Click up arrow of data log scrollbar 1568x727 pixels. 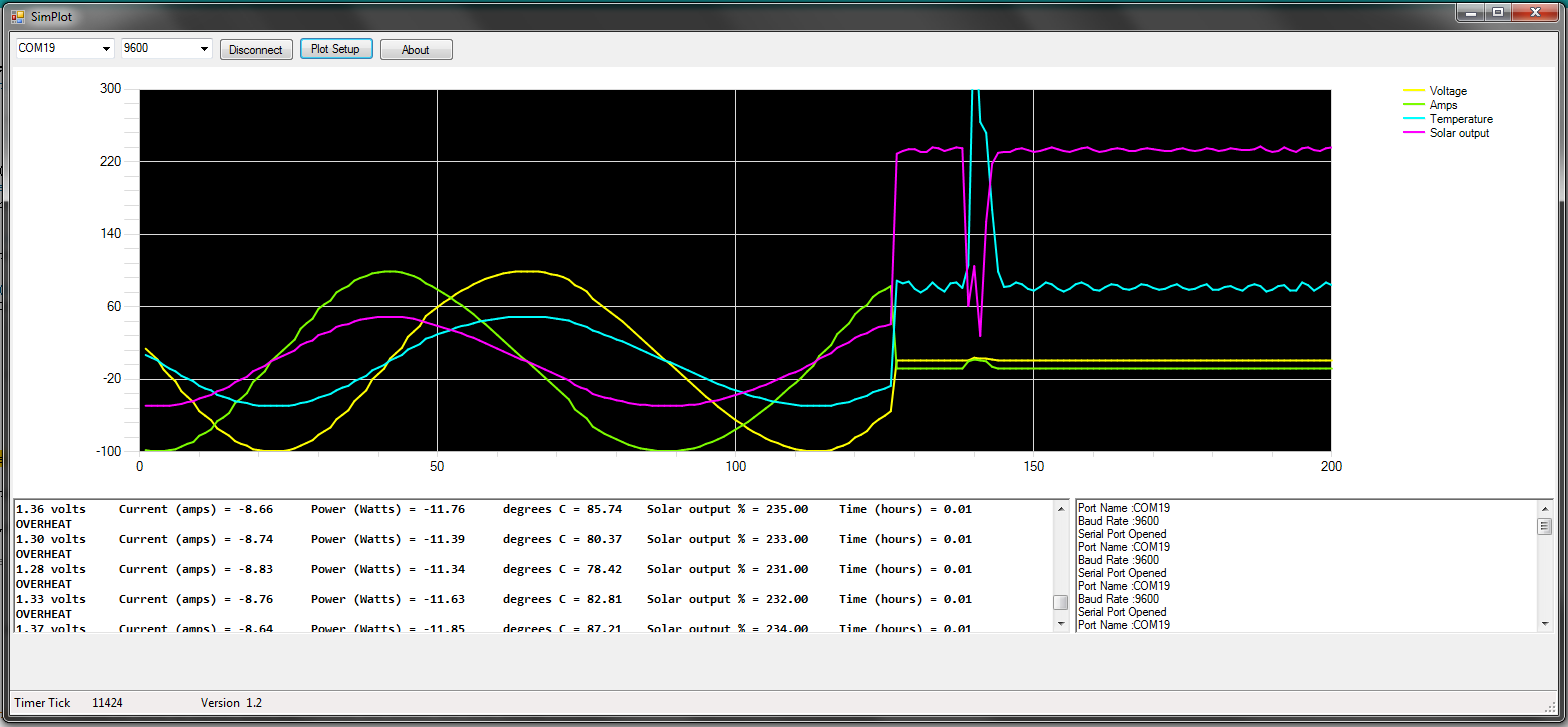pyautogui.click(x=1061, y=509)
